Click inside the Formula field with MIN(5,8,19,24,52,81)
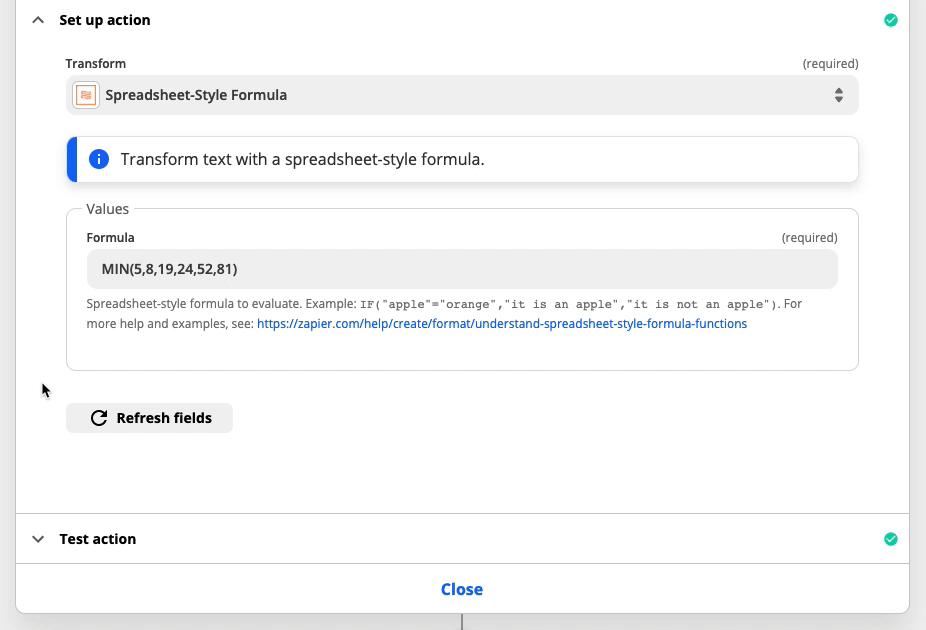The height and width of the screenshot is (630, 926). [x=462, y=269]
